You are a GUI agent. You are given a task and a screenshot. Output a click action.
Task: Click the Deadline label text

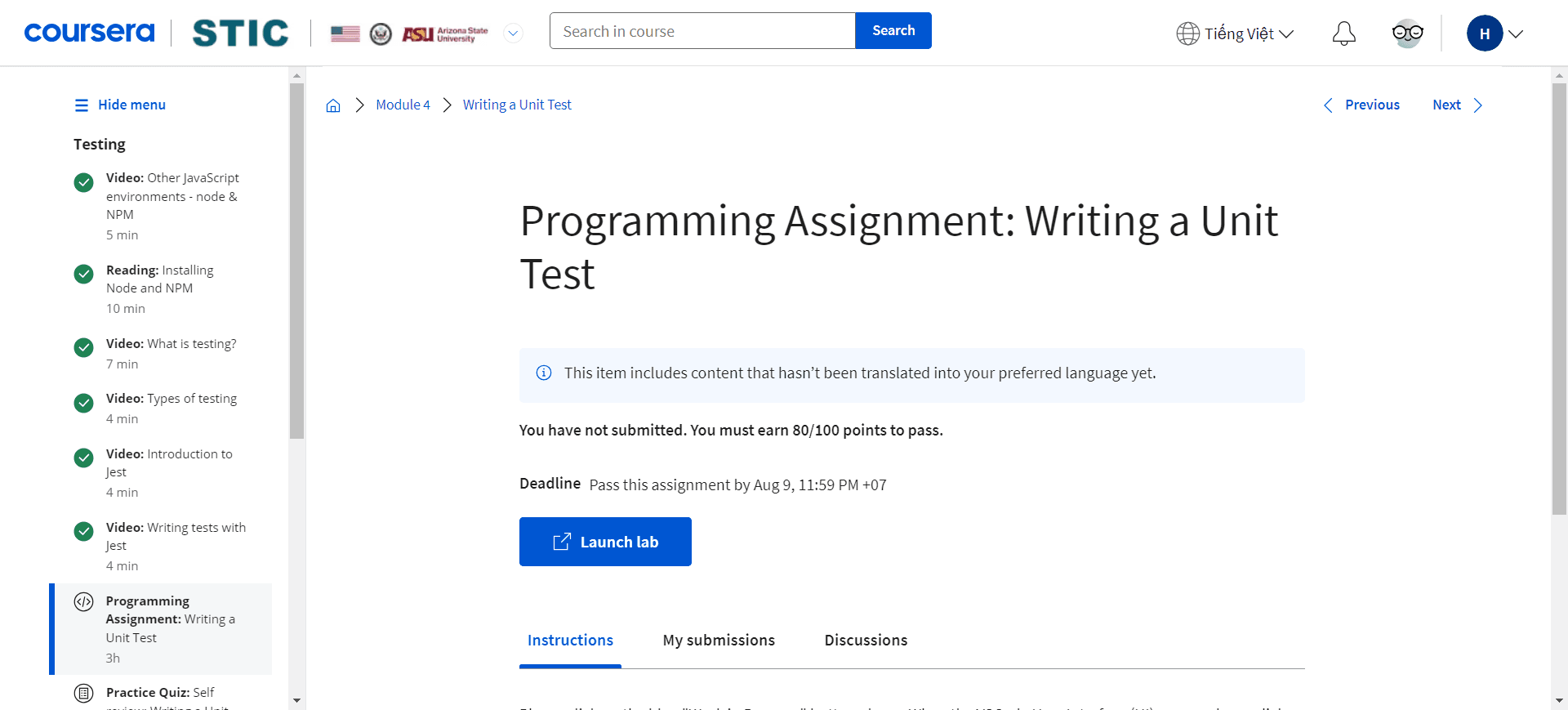550,484
